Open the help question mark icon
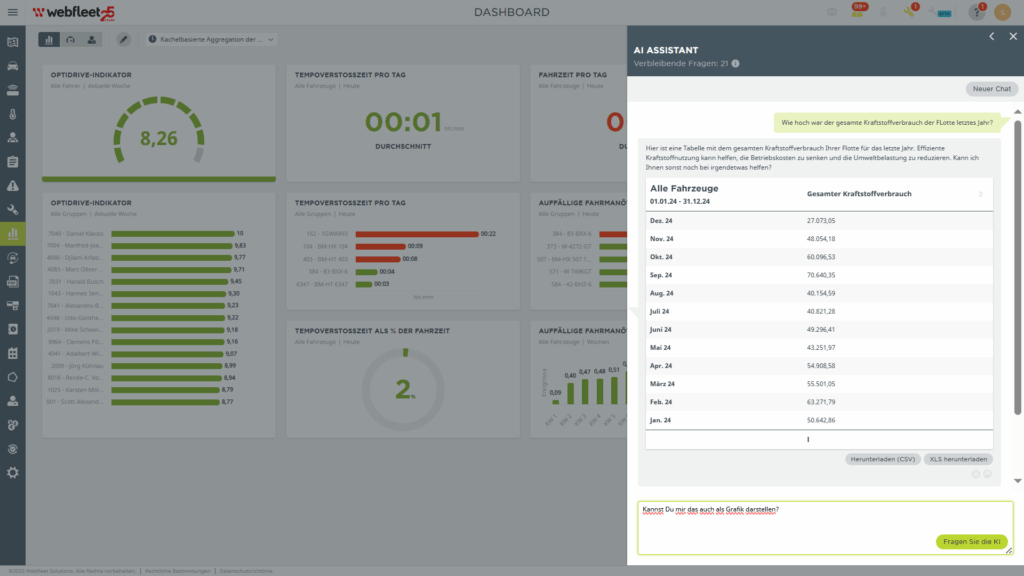1024x576 pixels. pos(977,12)
